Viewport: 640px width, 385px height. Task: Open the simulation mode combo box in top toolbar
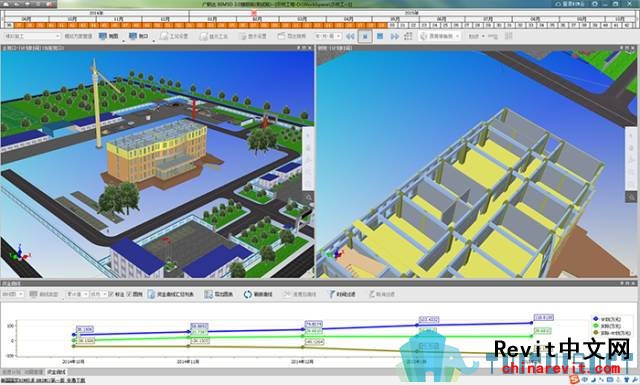tap(32, 36)
